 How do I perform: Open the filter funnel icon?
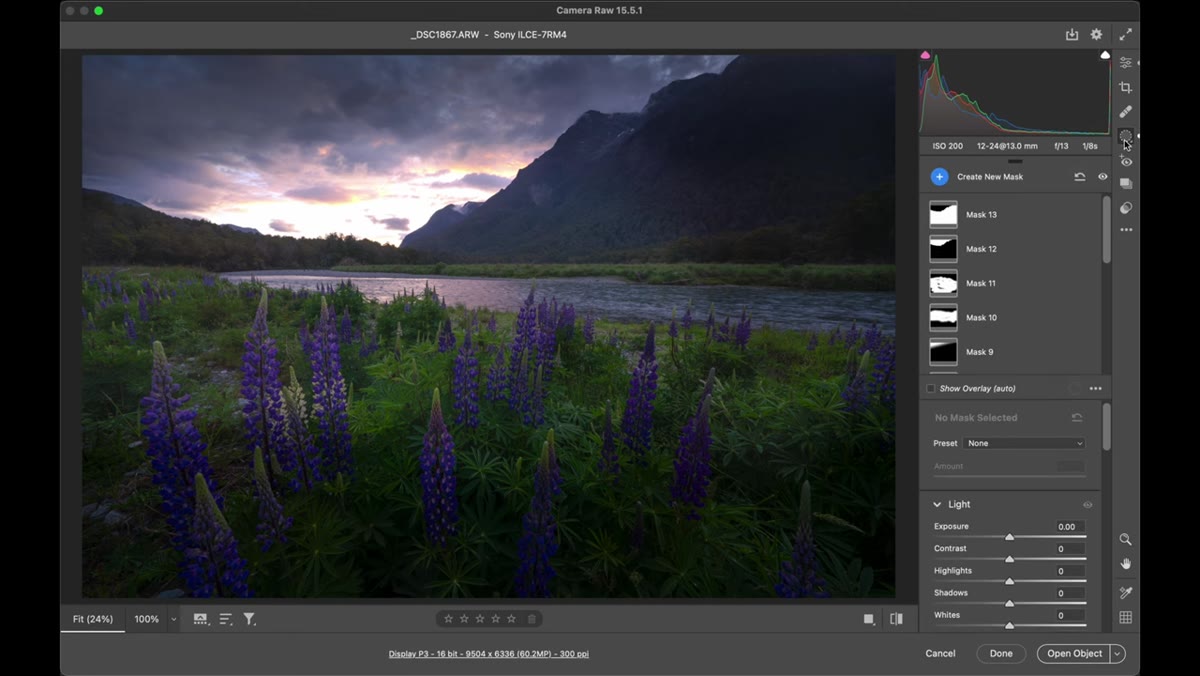pyautogui.click(x=250, y=619)
